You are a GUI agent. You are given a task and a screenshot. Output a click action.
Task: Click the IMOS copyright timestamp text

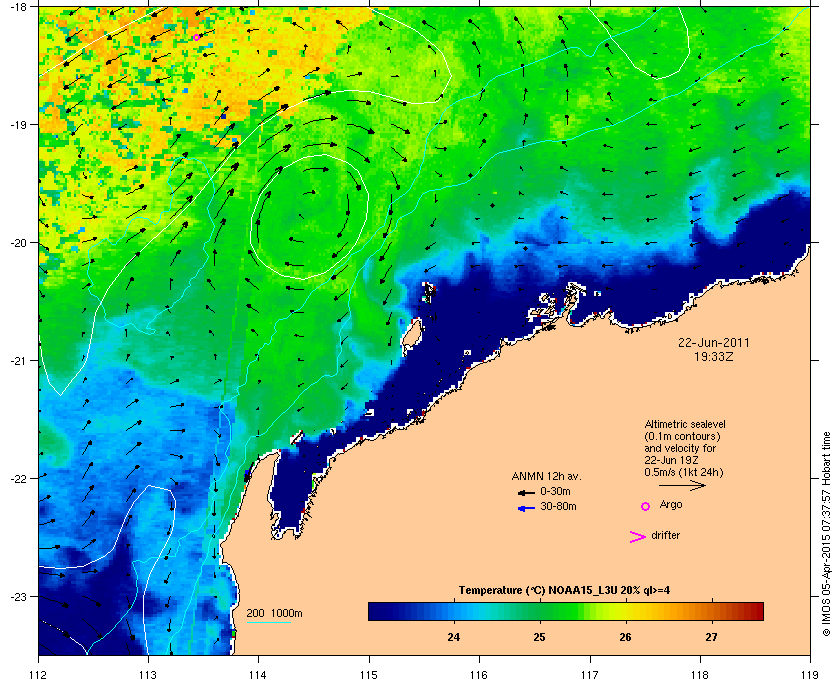tap(826, 534)
